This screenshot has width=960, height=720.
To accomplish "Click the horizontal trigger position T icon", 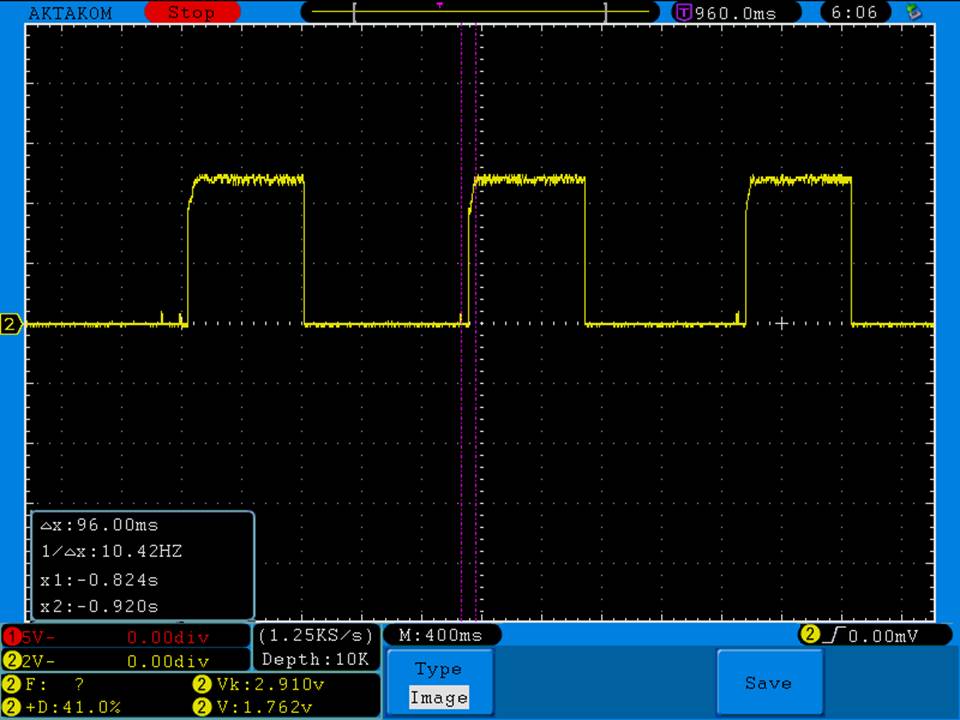I will (x=684, y=13).
